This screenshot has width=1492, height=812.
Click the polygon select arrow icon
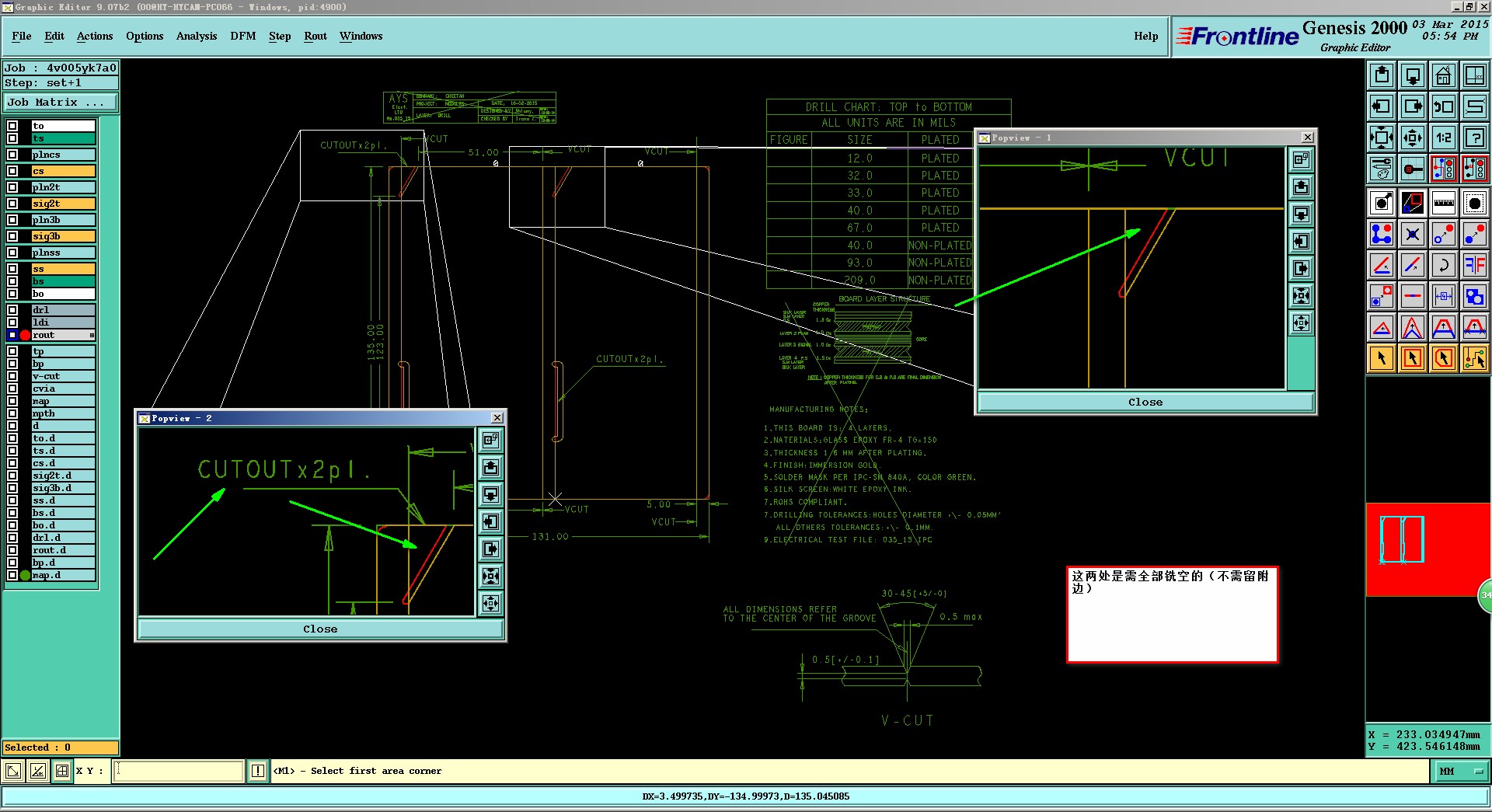[1444, 358]
